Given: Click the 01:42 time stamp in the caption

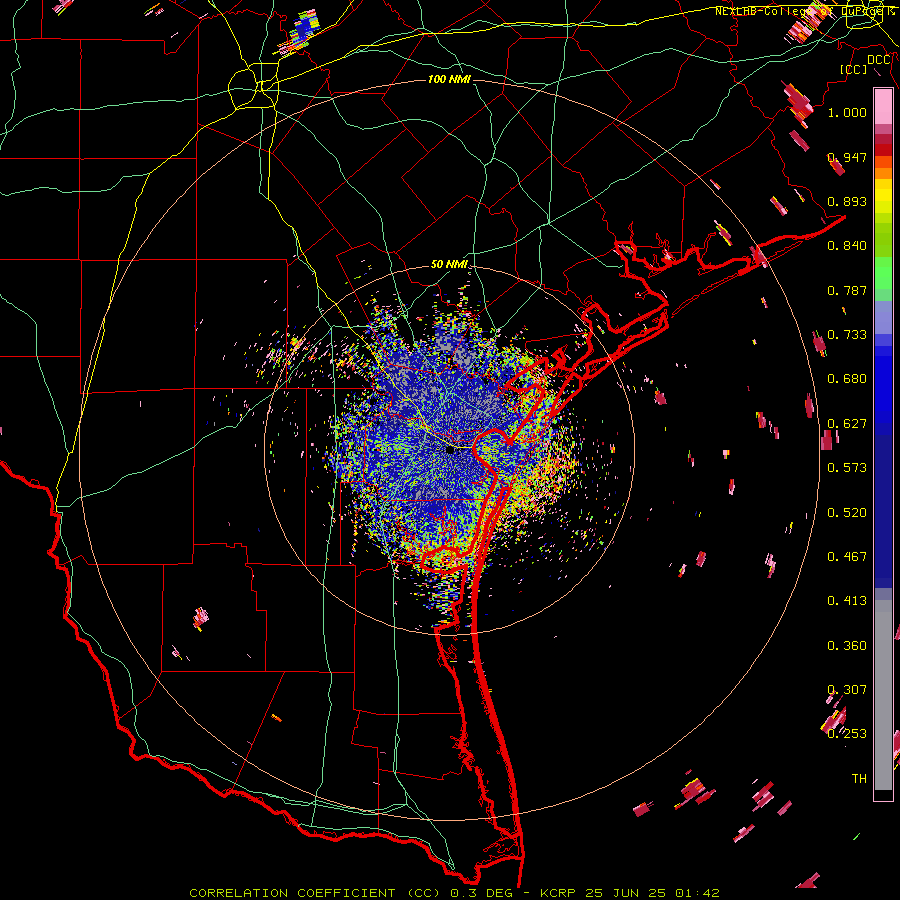Looking at the screenshot, I should [697, 893].
